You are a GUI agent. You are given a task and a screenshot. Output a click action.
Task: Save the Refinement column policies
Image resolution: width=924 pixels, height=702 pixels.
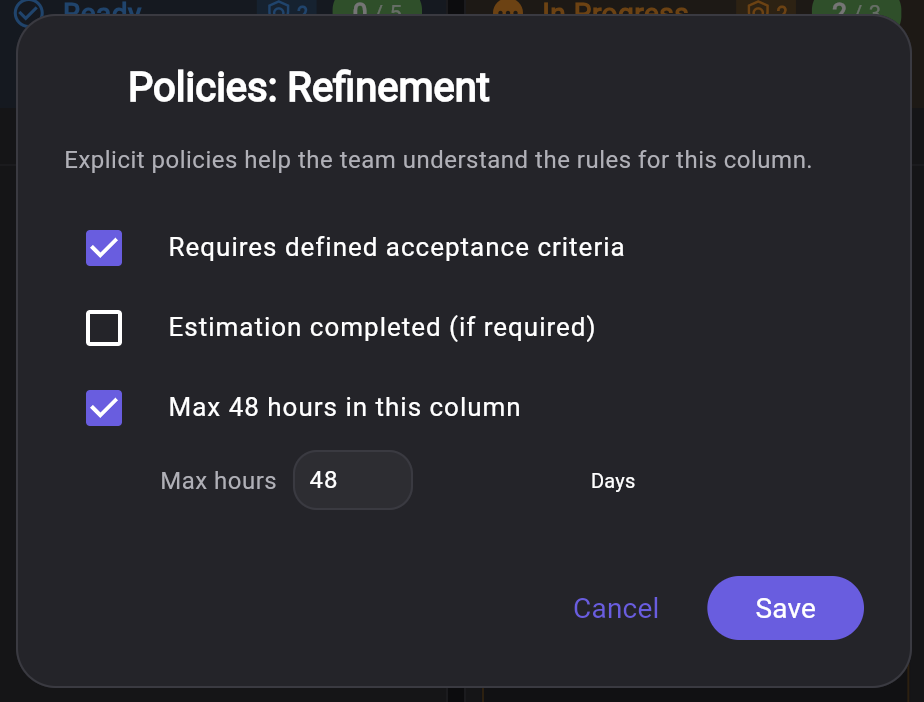(x=785, y=608)
